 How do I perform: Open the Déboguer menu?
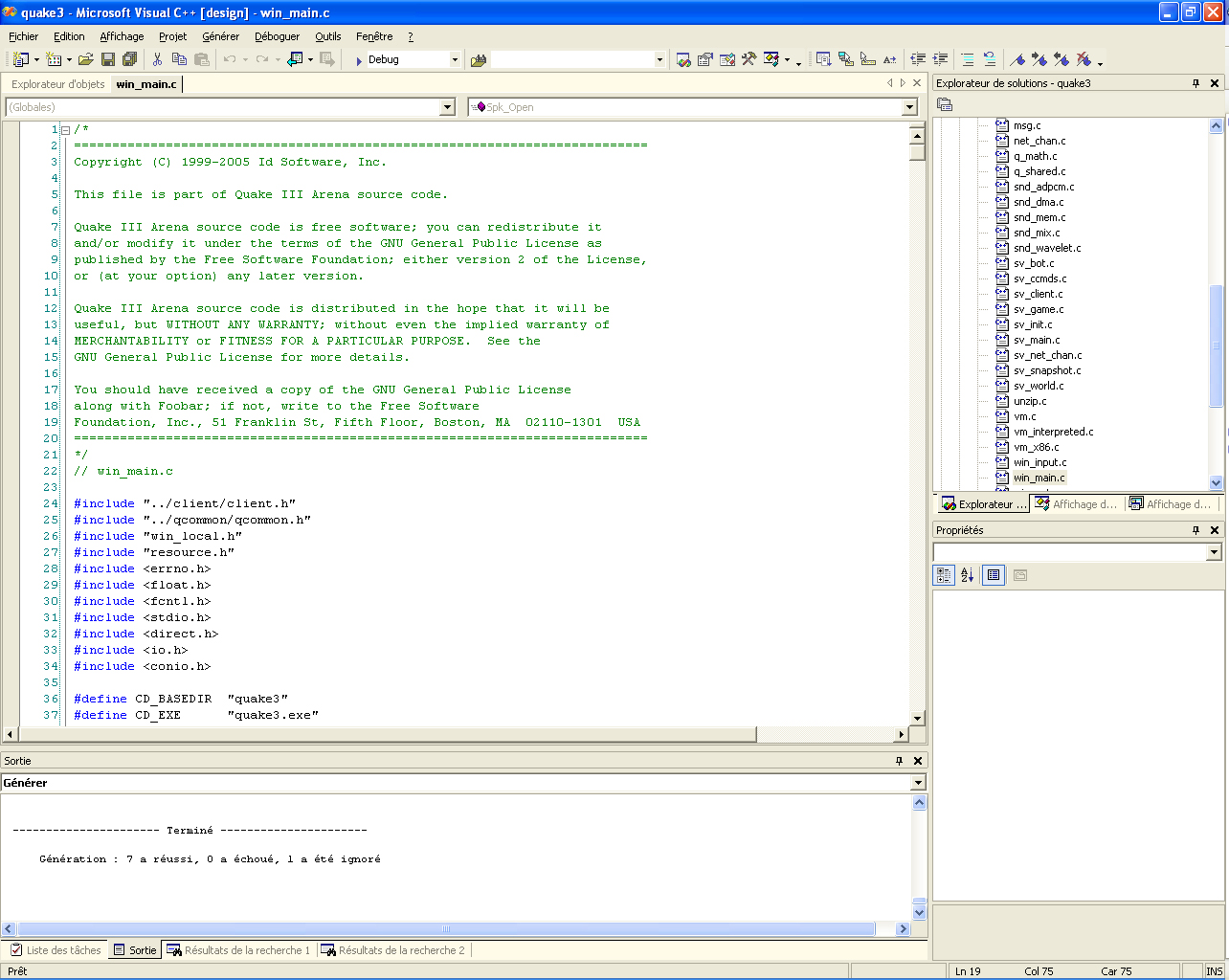(x=277, y=36)
